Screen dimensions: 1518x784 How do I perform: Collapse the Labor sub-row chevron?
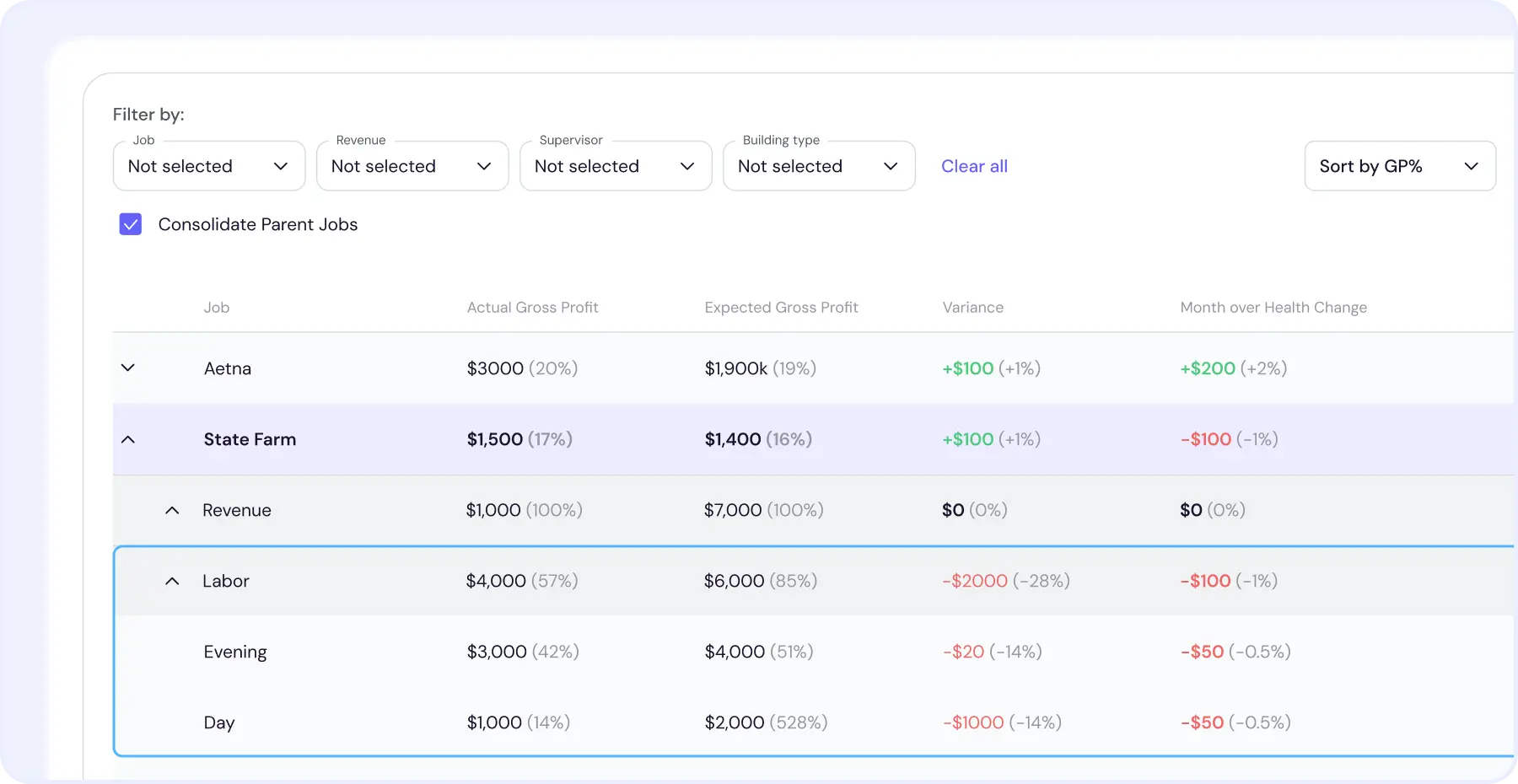tap(172, 582)
